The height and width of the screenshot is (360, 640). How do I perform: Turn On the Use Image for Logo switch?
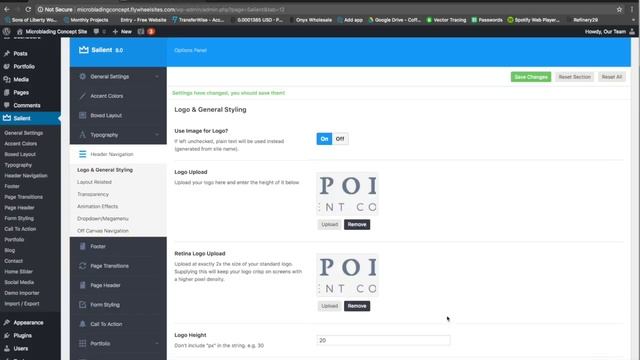click(x=324, y=139)
